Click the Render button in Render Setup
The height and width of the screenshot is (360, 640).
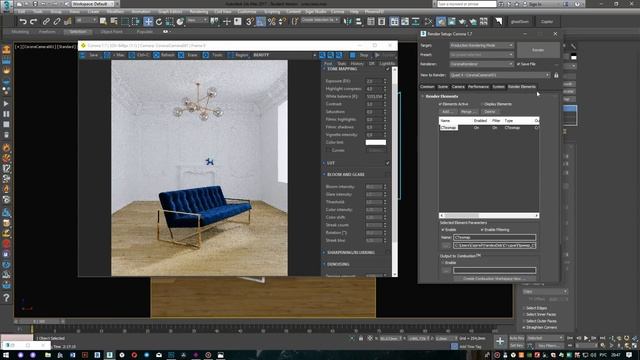(538, 50)
